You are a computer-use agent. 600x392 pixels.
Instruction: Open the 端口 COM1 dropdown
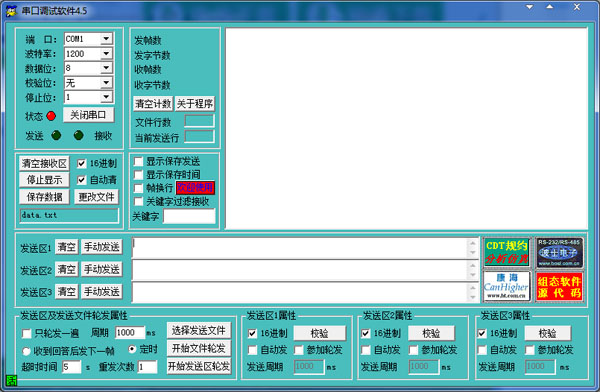pyautogui.click(x=106, y=39)
